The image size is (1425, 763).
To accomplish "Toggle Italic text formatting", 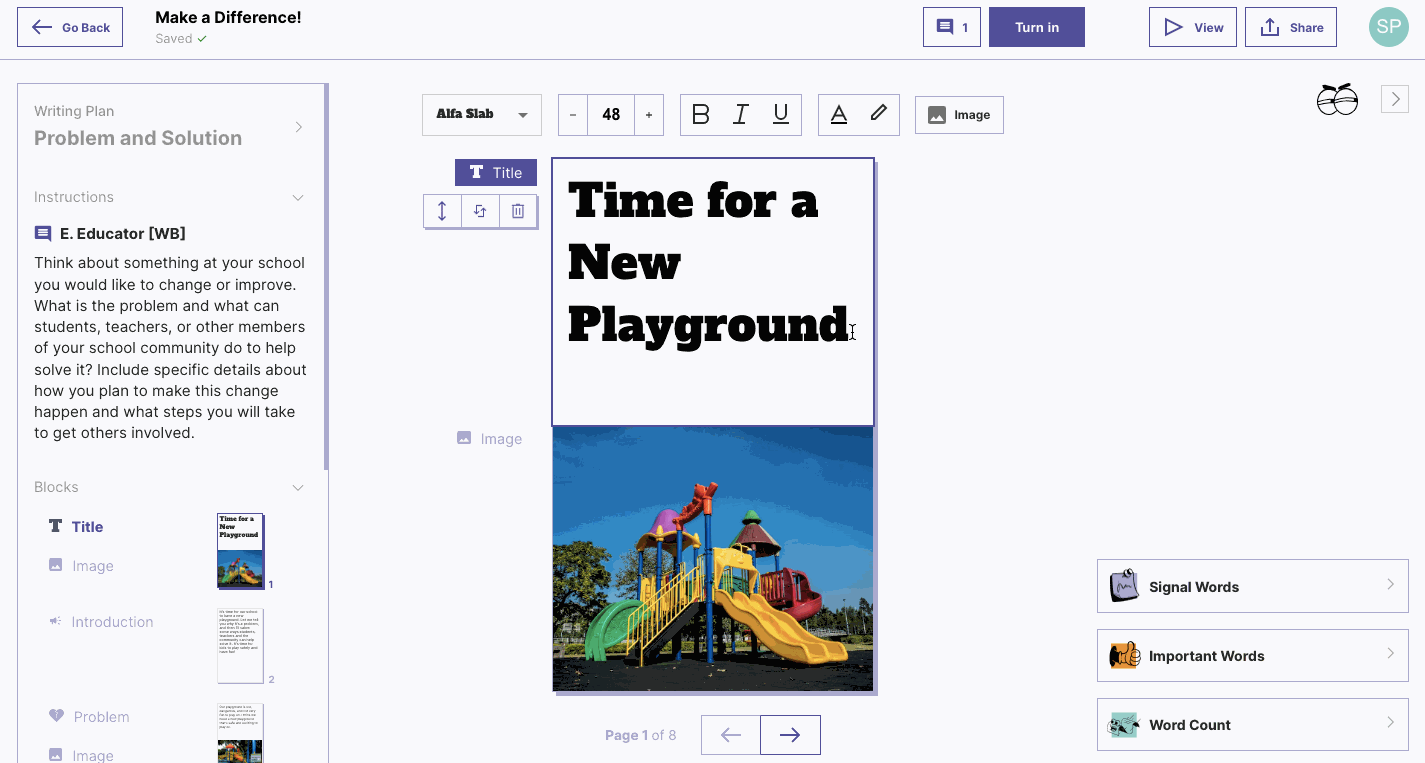I will tap(741, 115).
